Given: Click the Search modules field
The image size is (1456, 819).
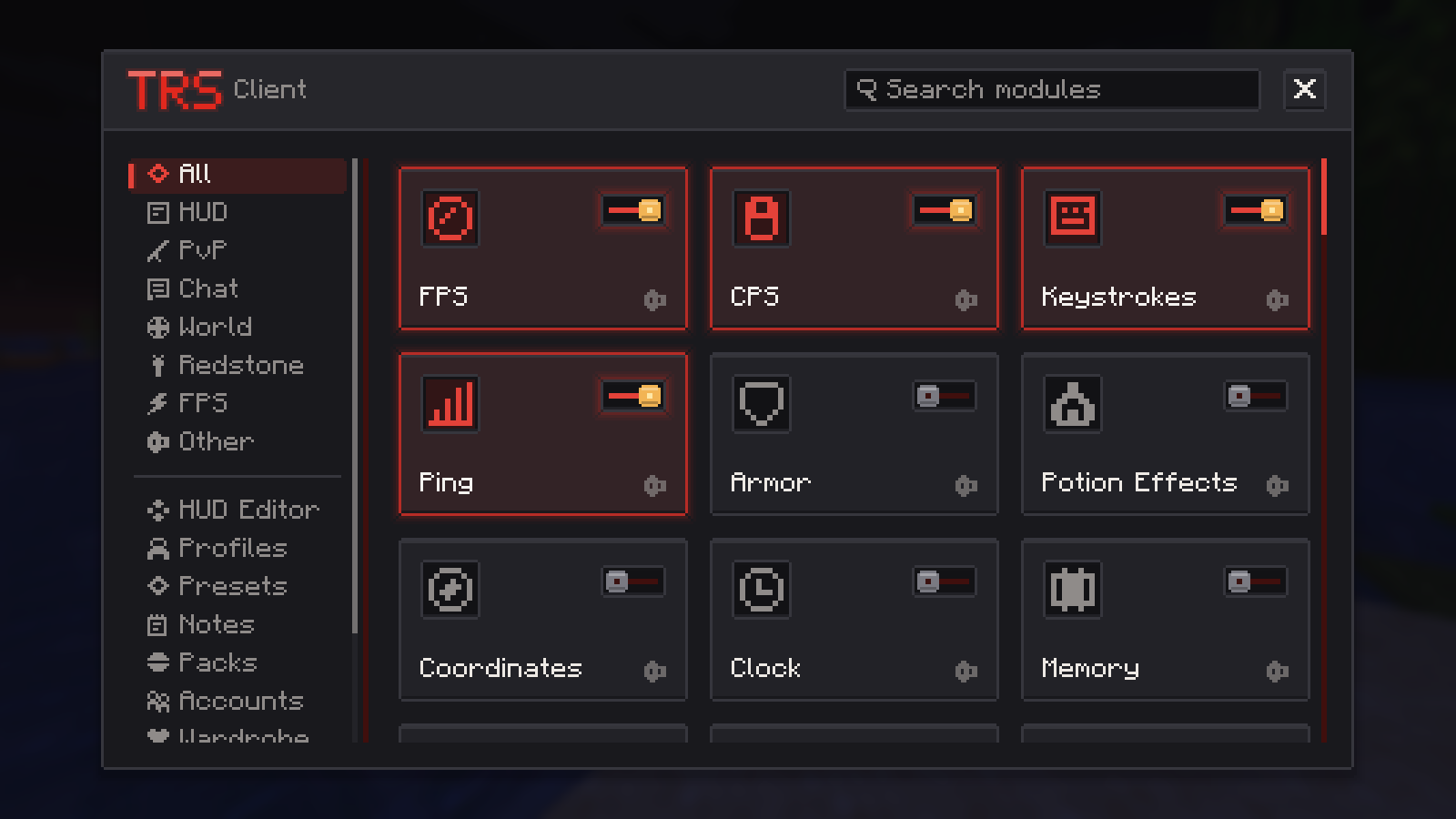Looking at the screenshot, I should click(1052, 89).
